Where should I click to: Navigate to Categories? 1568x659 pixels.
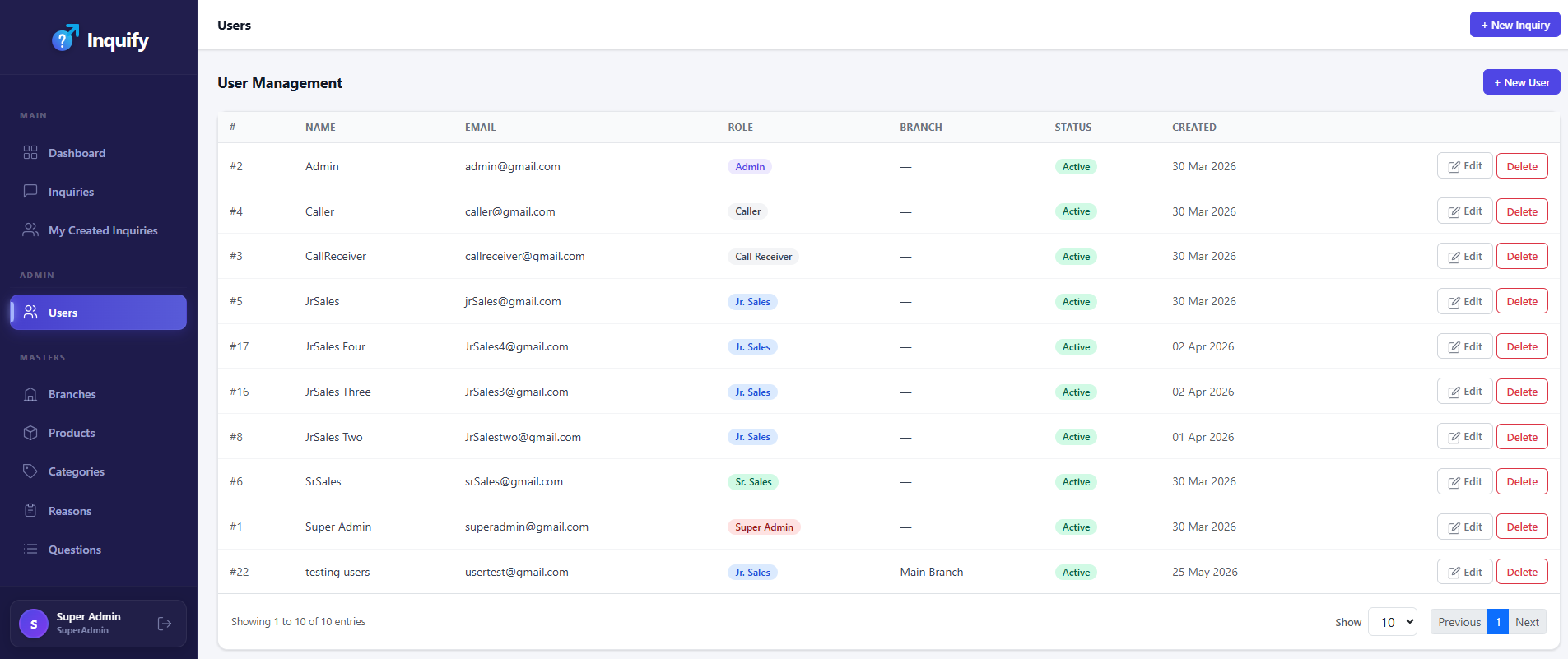coord(99,471)
